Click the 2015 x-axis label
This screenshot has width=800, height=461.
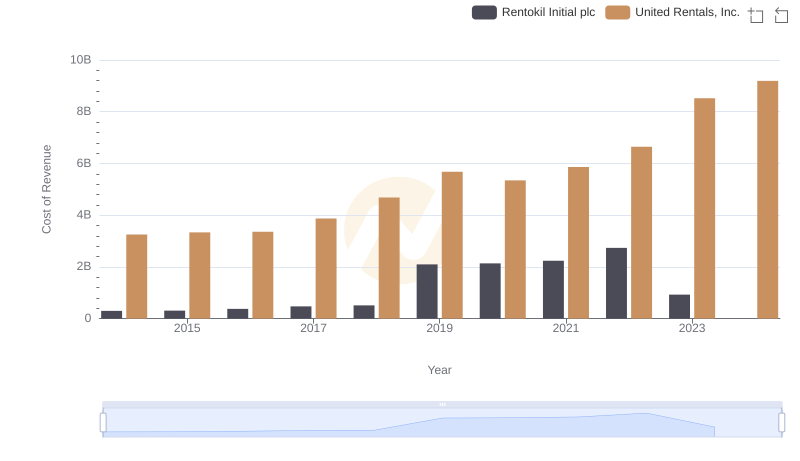[x=187, y=328]
